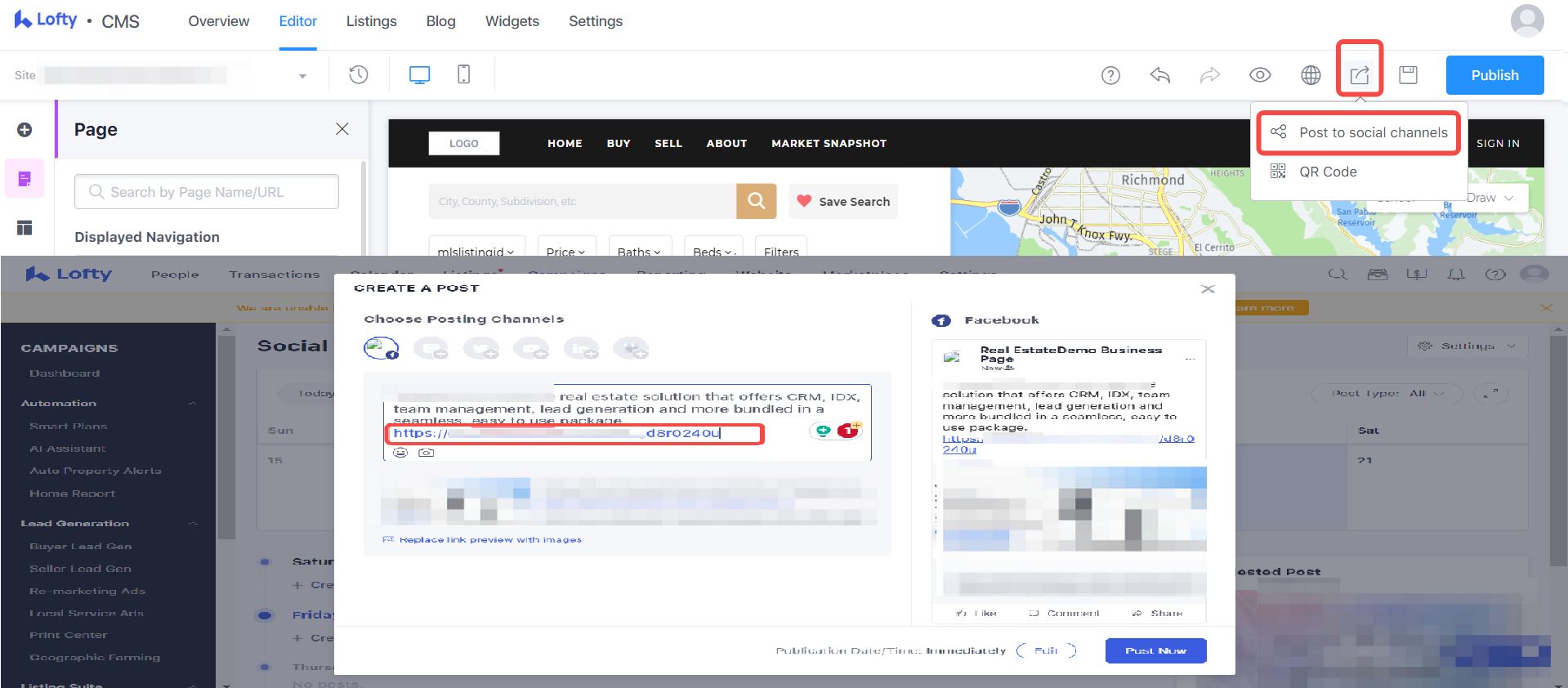The height and width of the screenshot is (688, 1568).
Task: Click the save floppy disk icon
Action: pyautogui.click(x=1408, y=75)
